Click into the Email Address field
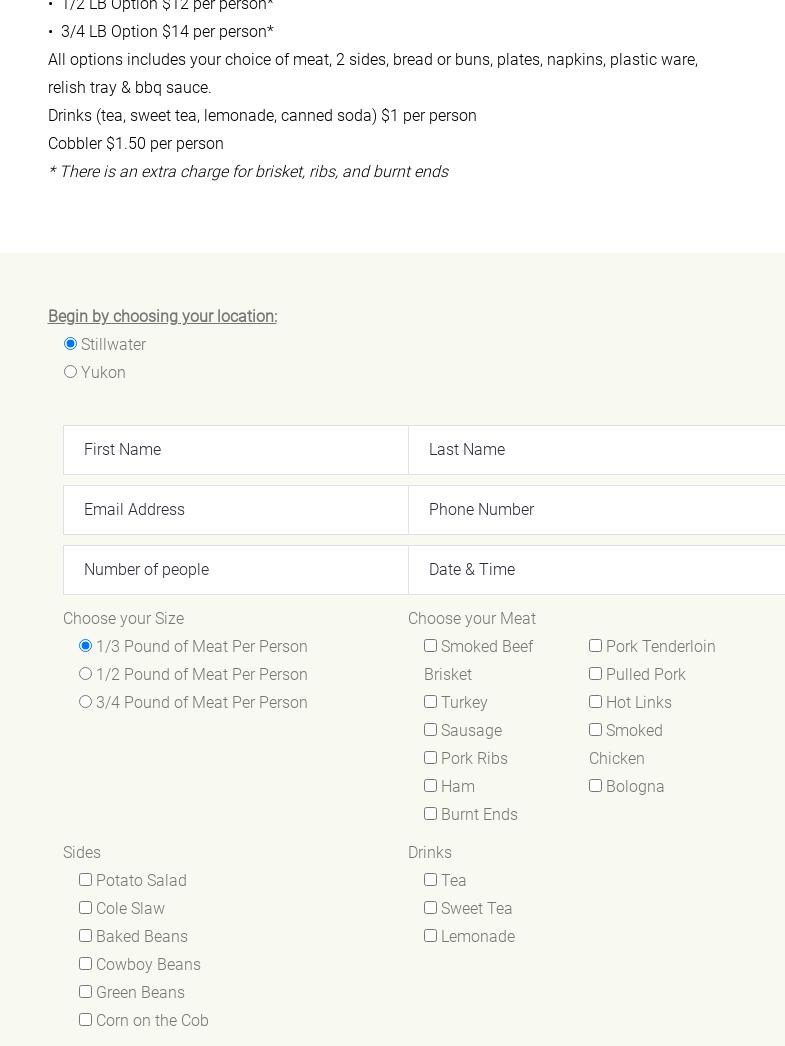Image resolution: width=785 pixels, height=1046 pixels. pos(236,510)
